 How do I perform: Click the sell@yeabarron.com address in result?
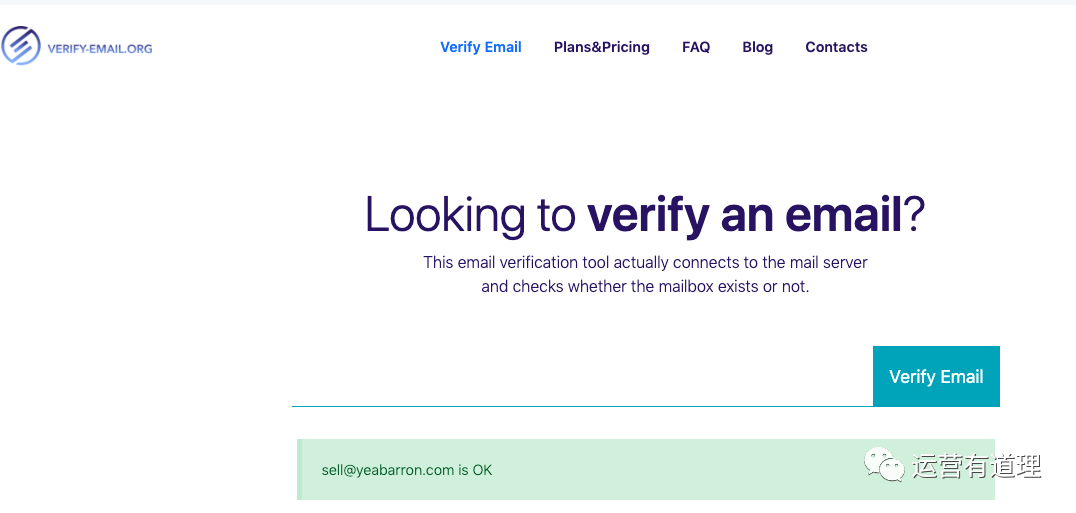pyautogui.click(x=388, y=470)
